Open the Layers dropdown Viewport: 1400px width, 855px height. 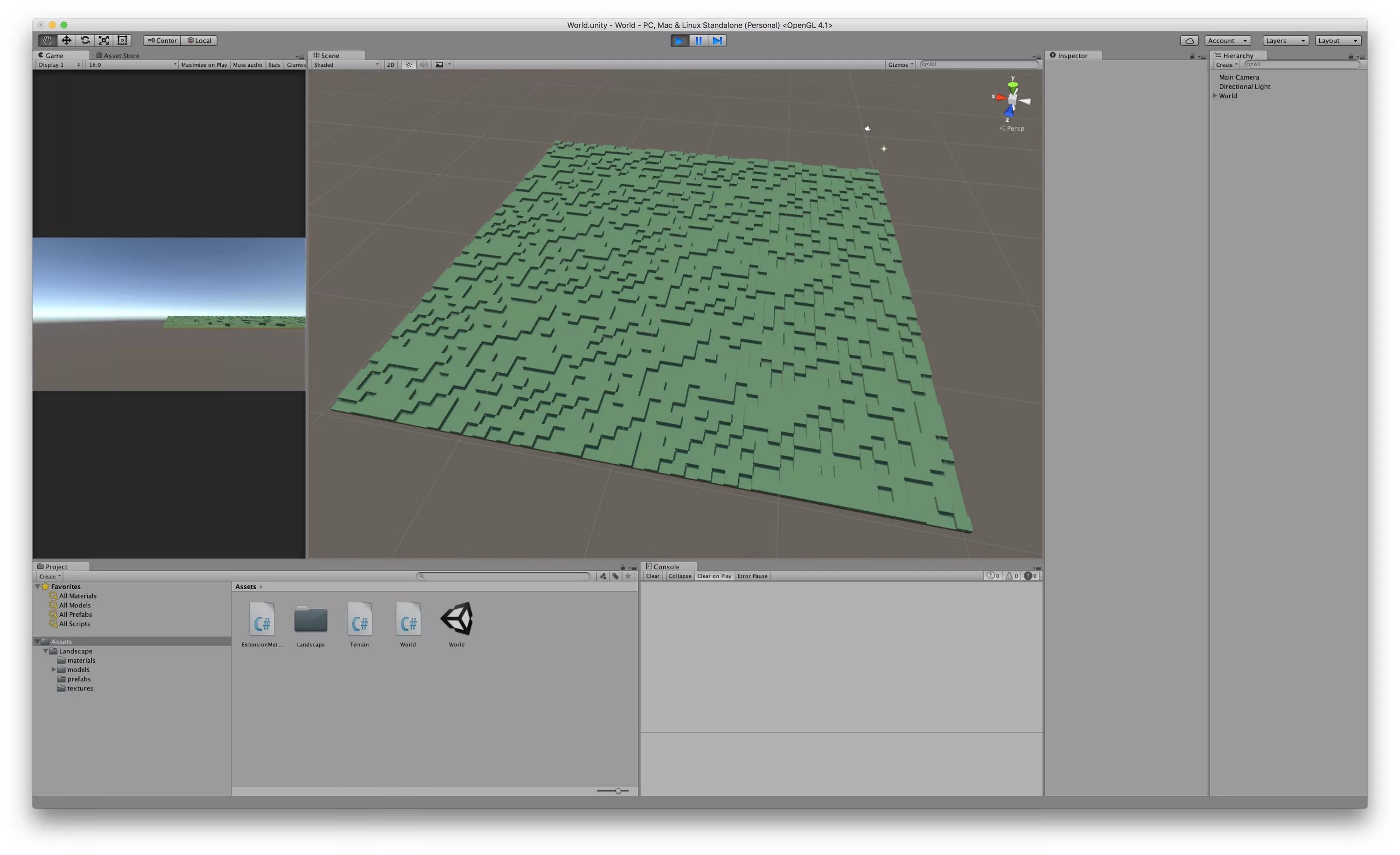pos(1285,40)
